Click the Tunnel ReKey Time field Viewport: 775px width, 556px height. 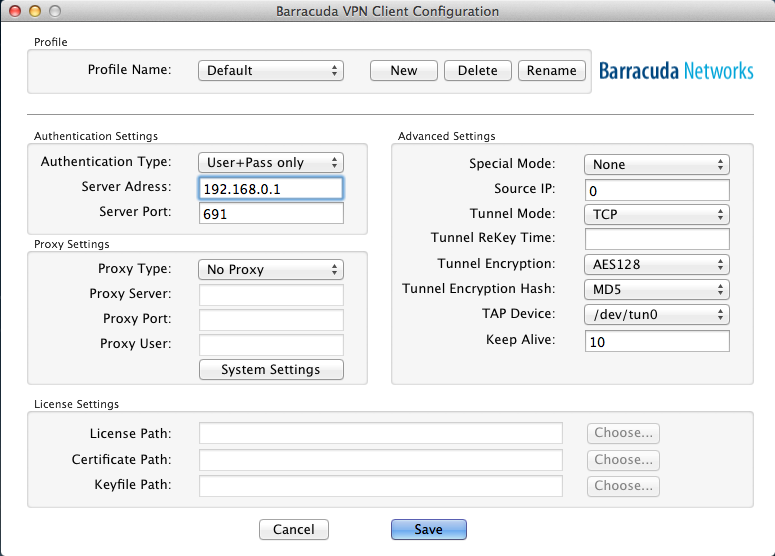pos(657,239)
